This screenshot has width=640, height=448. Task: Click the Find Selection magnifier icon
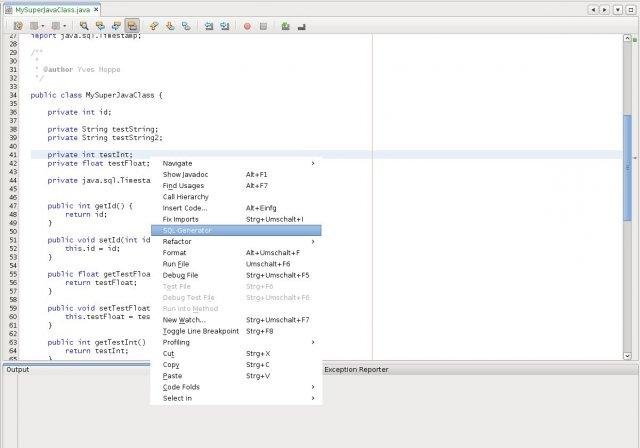coord(84,26)
